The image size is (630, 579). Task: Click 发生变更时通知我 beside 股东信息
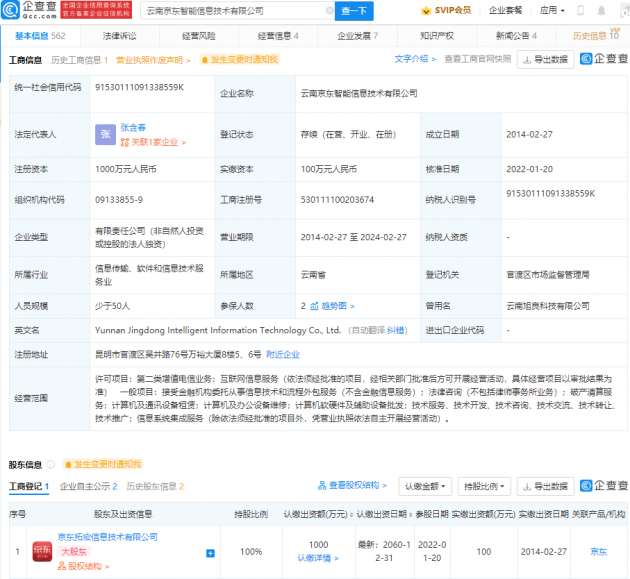(103, 464)
